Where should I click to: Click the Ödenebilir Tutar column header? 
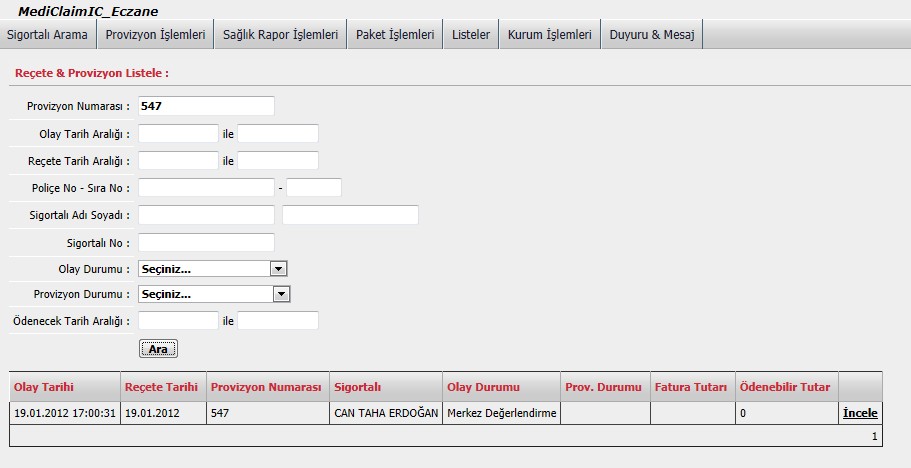click(784, 387)
